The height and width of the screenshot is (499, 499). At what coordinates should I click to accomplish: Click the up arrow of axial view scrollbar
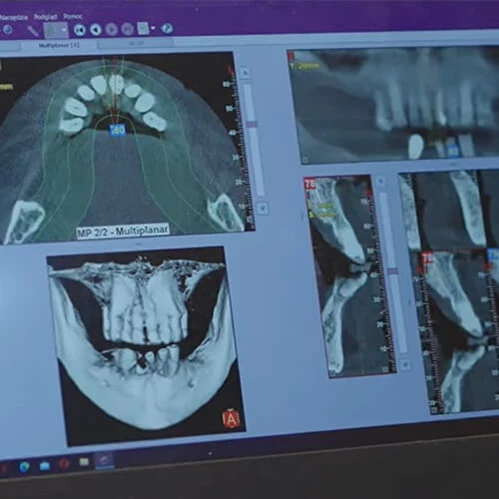(x=245, y=72)
